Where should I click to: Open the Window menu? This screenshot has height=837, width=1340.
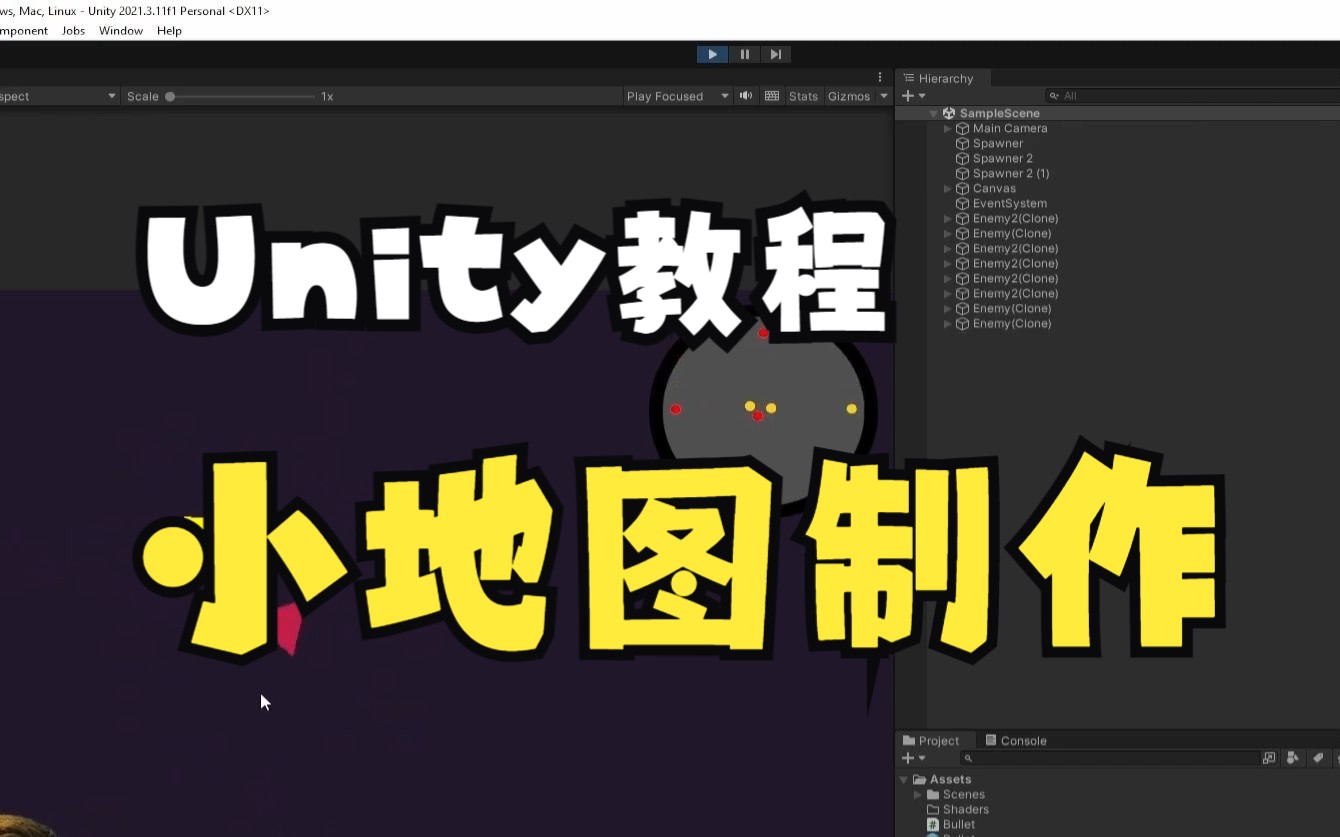(x=120, y=30)
